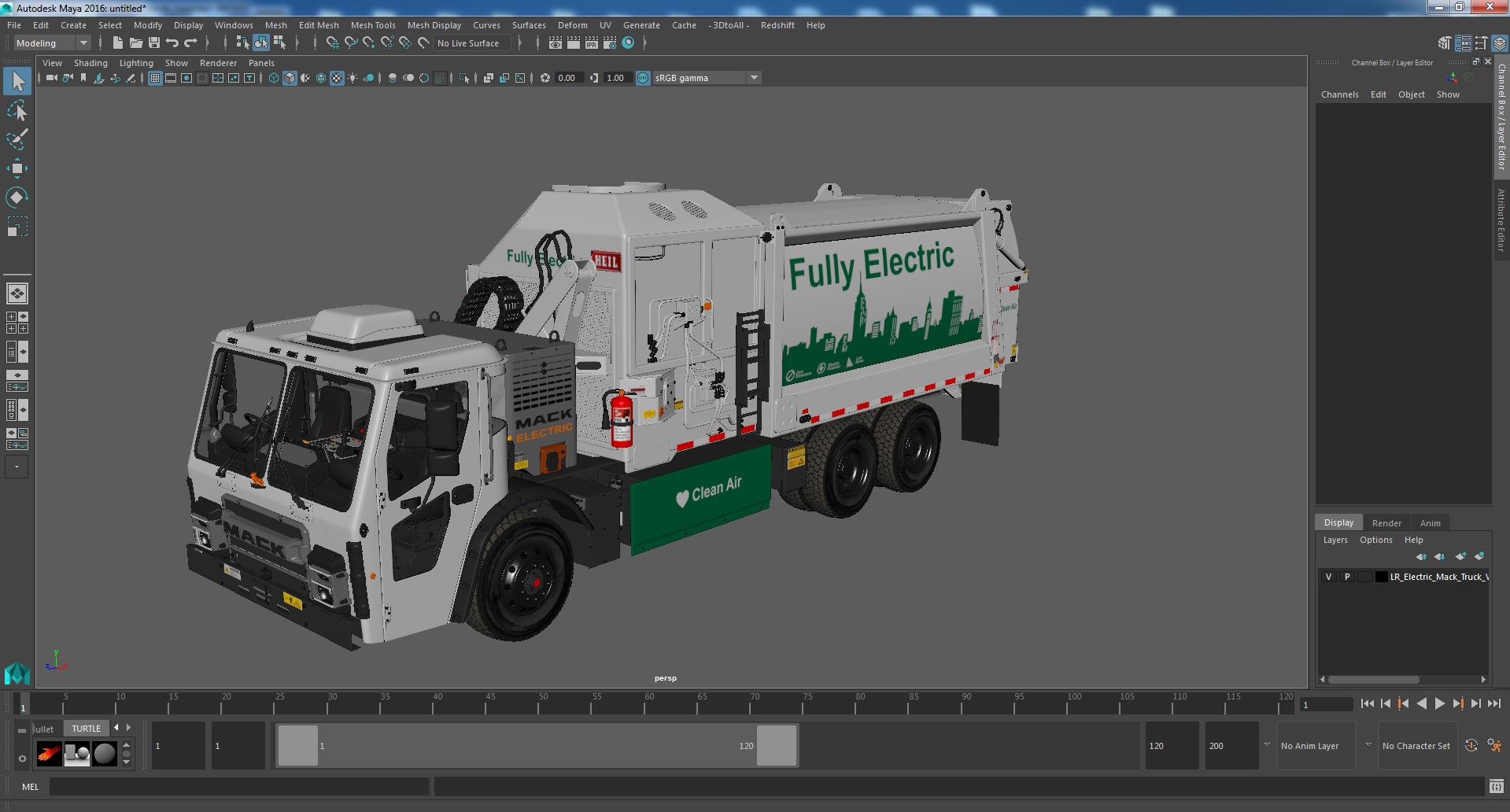
Task: Open the sRGB gamma view transform dropdown
Action: pyautogui.click(x=706, y=78)
